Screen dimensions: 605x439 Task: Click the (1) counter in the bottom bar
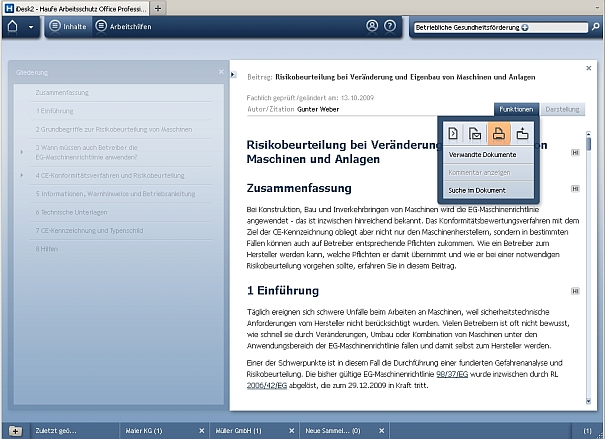click(587, 431)
